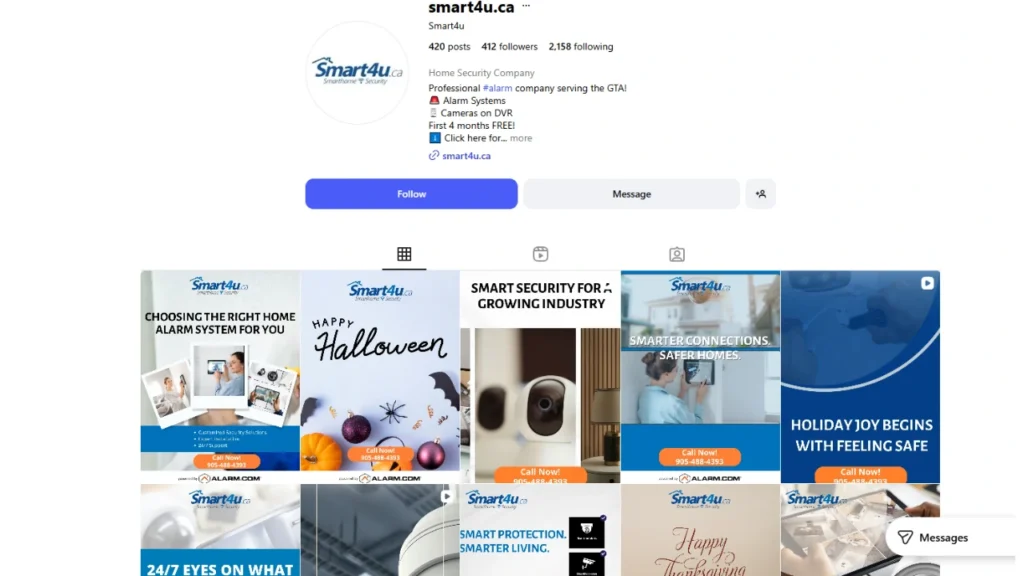
Task: Open the smart4u.ca website link
Action: pos(466,155)
